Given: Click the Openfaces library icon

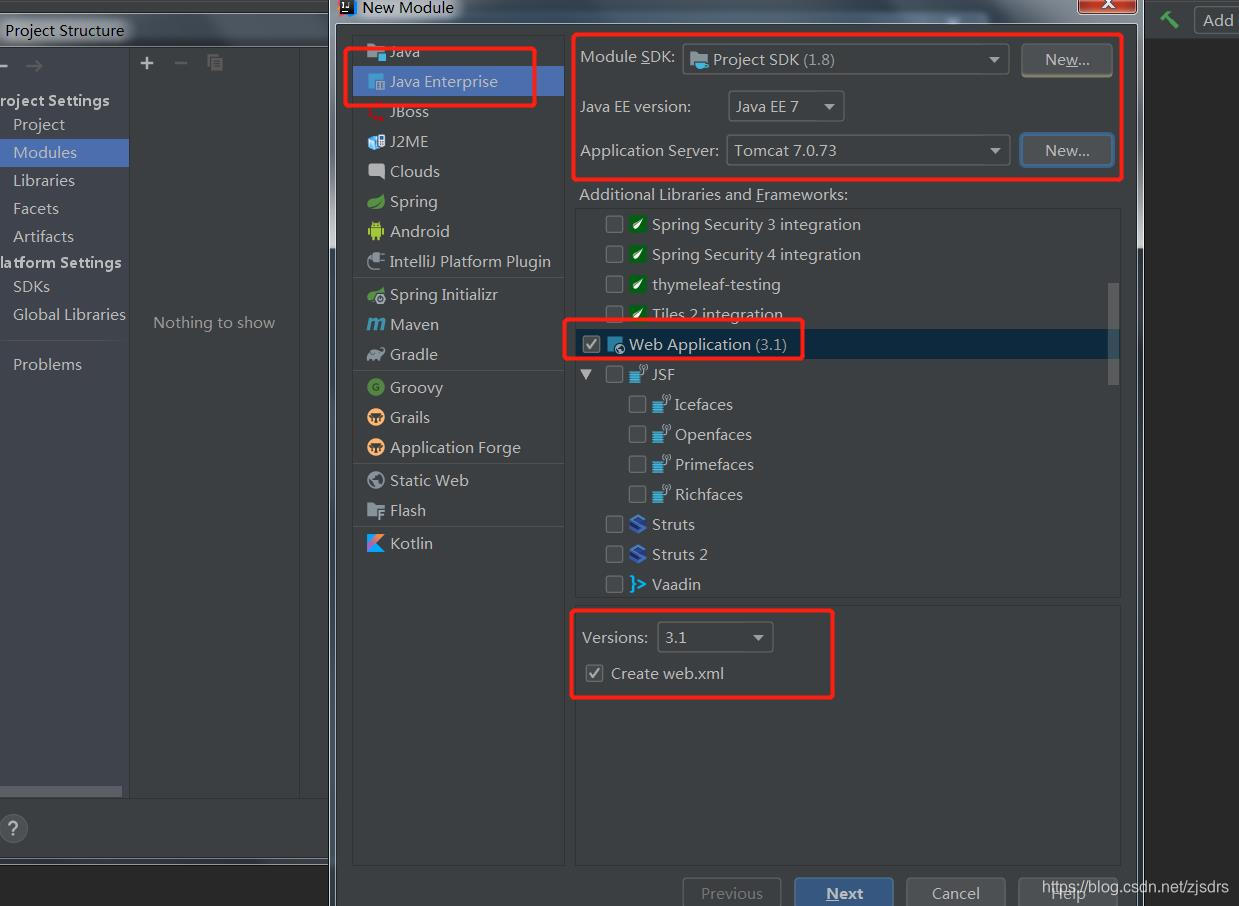Looking at the screenshot, I should [661, 435].
